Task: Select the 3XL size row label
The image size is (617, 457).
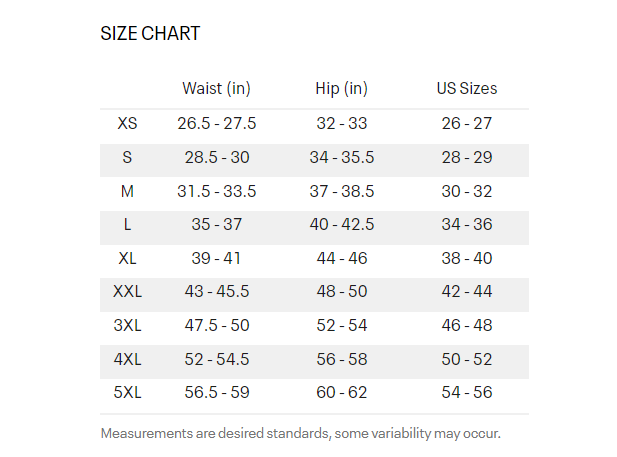Action: [x=127, y=325]
